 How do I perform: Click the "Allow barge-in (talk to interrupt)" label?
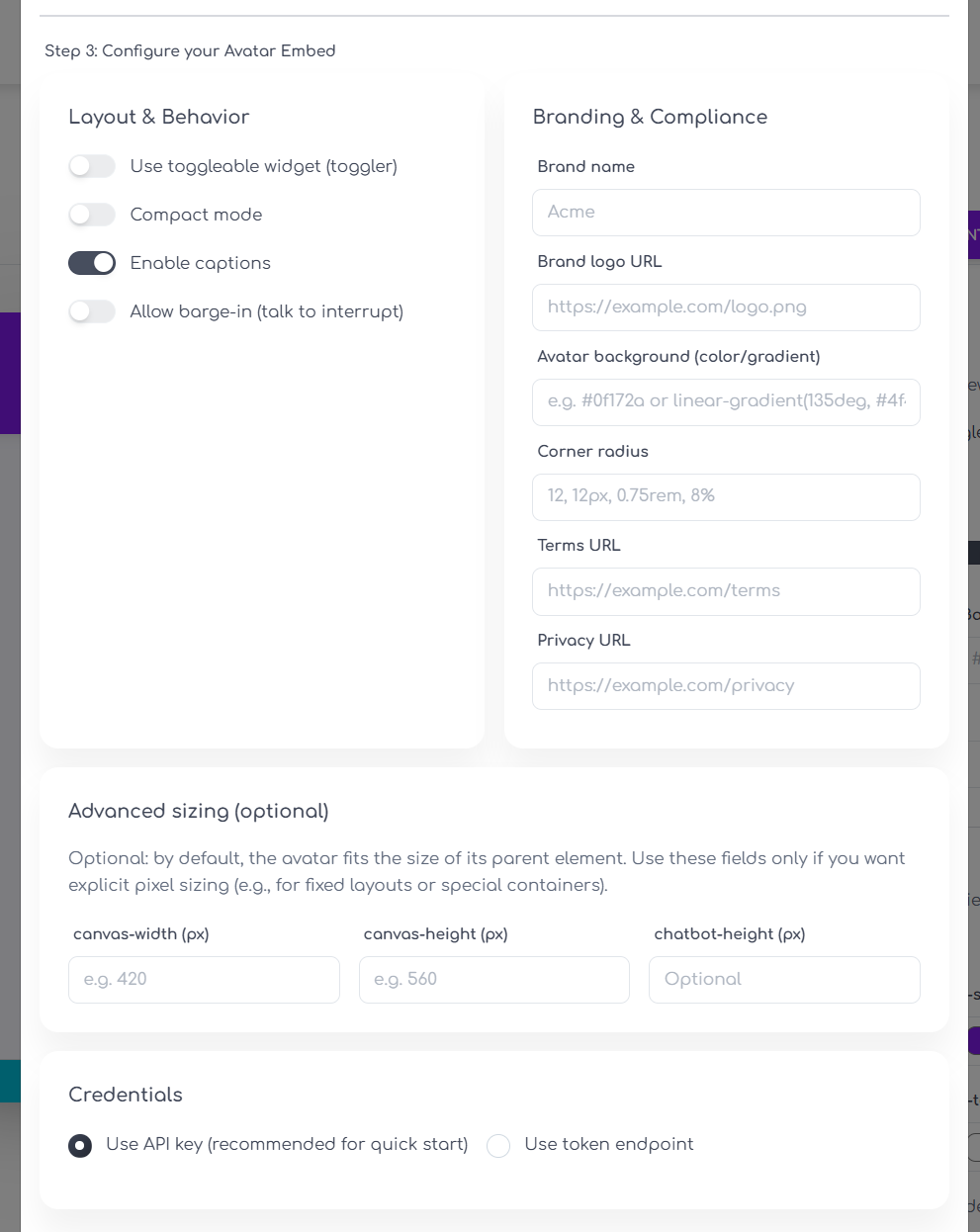coord(266,311)
